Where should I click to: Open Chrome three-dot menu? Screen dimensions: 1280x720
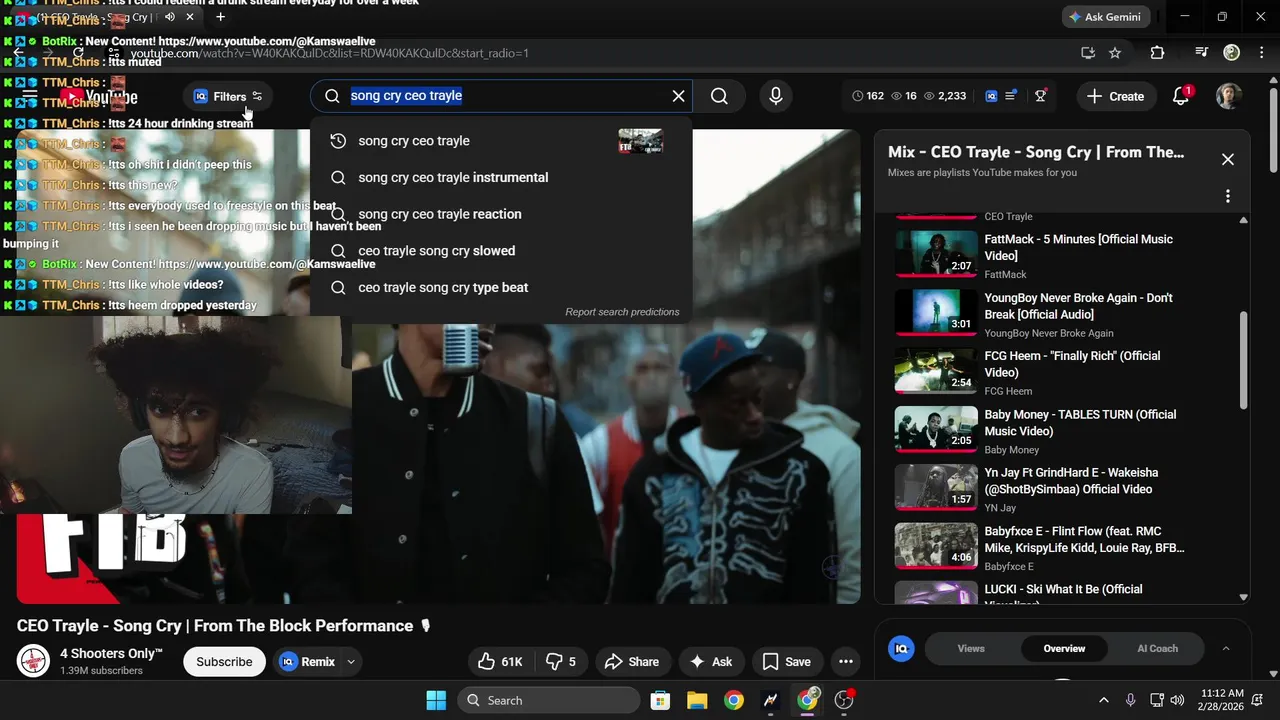click(x=1261, y=53)
